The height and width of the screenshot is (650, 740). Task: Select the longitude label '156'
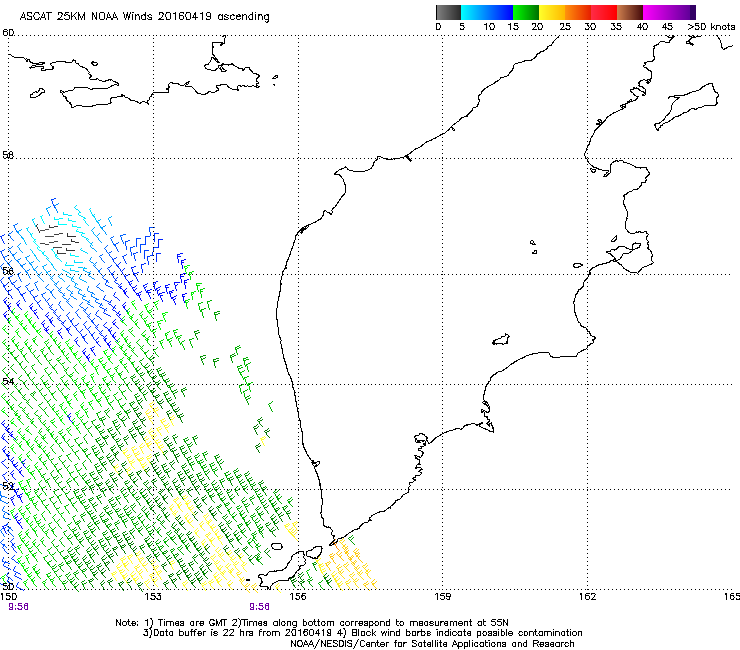pyautogui.click(x=298, y=597)
